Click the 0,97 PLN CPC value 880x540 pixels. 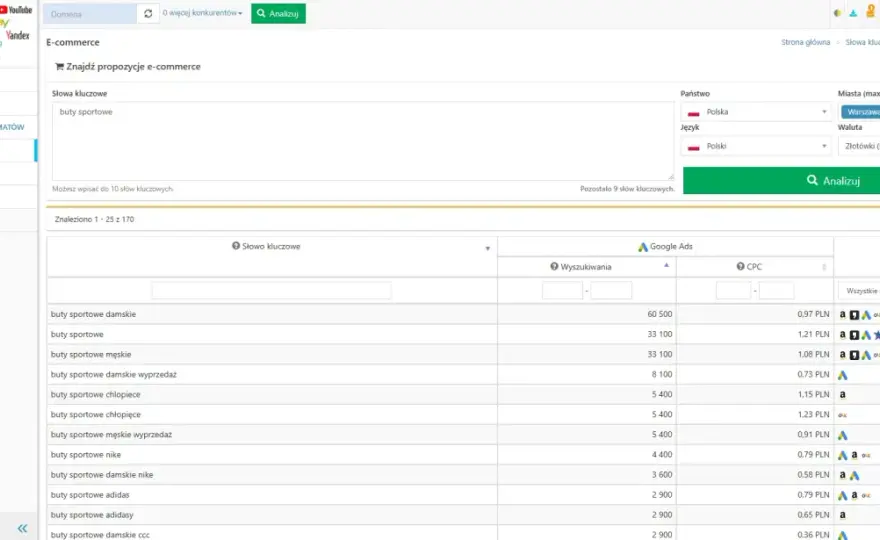point(813,314)
